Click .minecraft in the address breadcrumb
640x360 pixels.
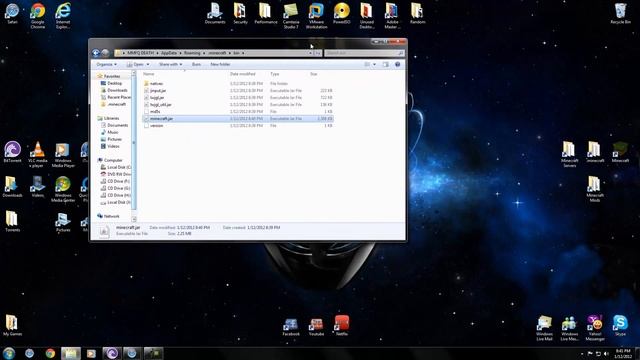click(217, 53)
